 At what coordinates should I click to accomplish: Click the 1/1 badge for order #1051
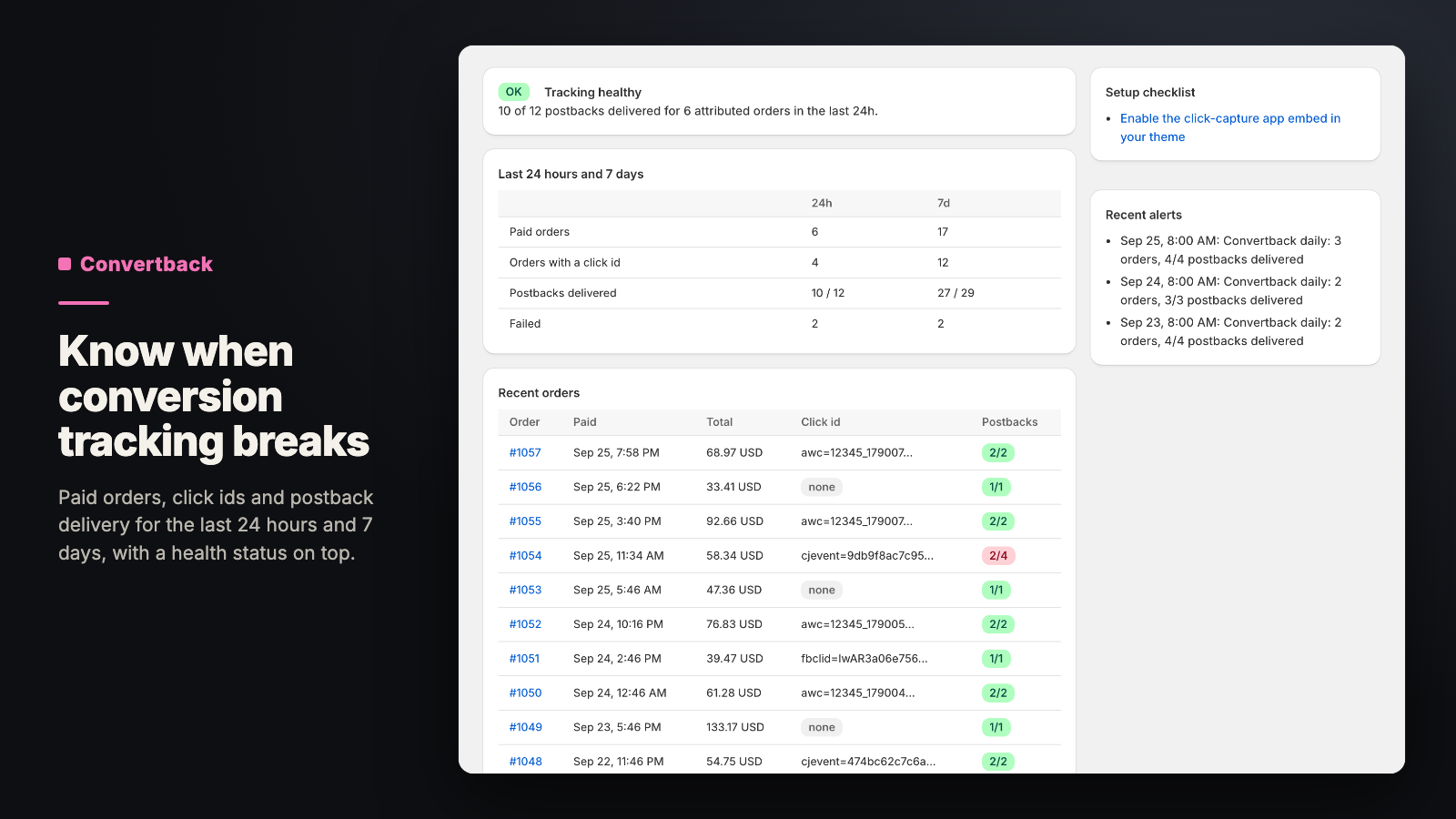(x=996, y=658)
